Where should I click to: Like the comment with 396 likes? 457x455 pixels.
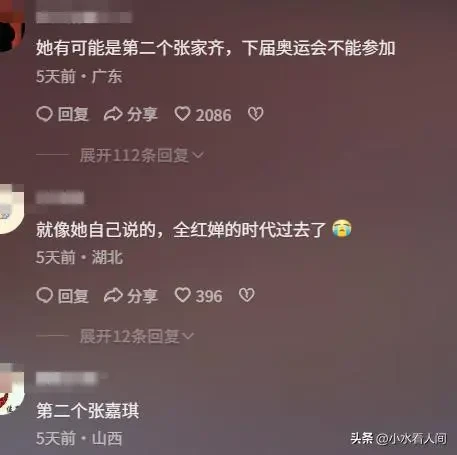coord(182,295)
